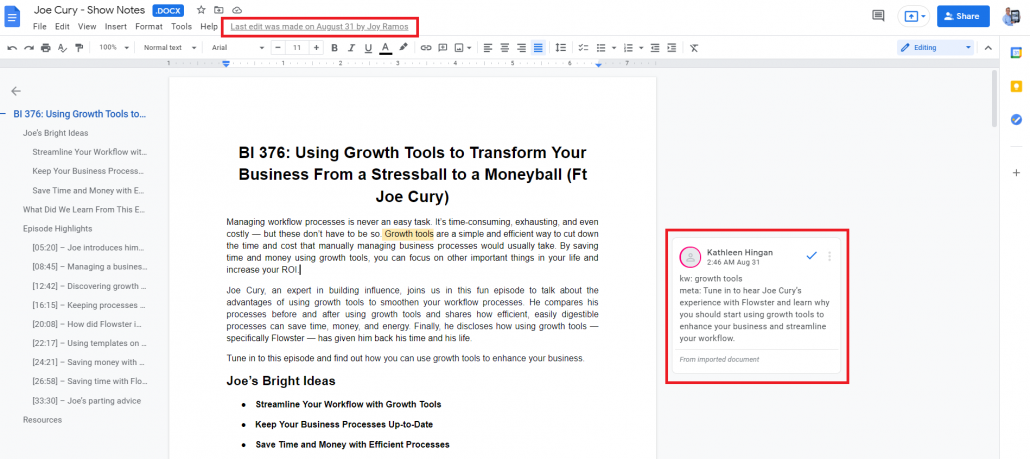This screenshot has height=459, width=1030.
Task: Open the highlight color picker
Action: point(403,48)
